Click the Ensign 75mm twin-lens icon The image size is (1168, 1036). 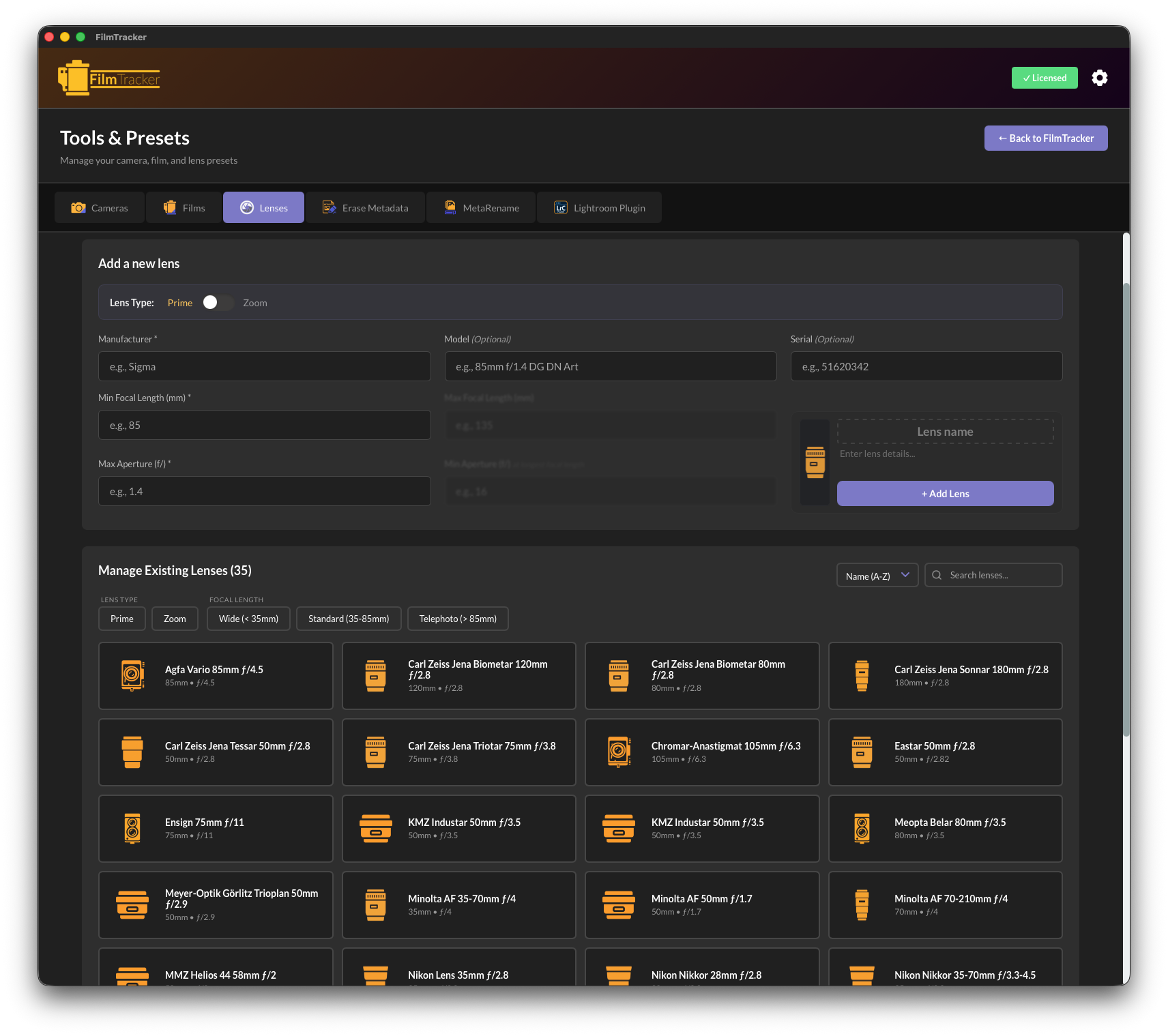pos(132,828)
